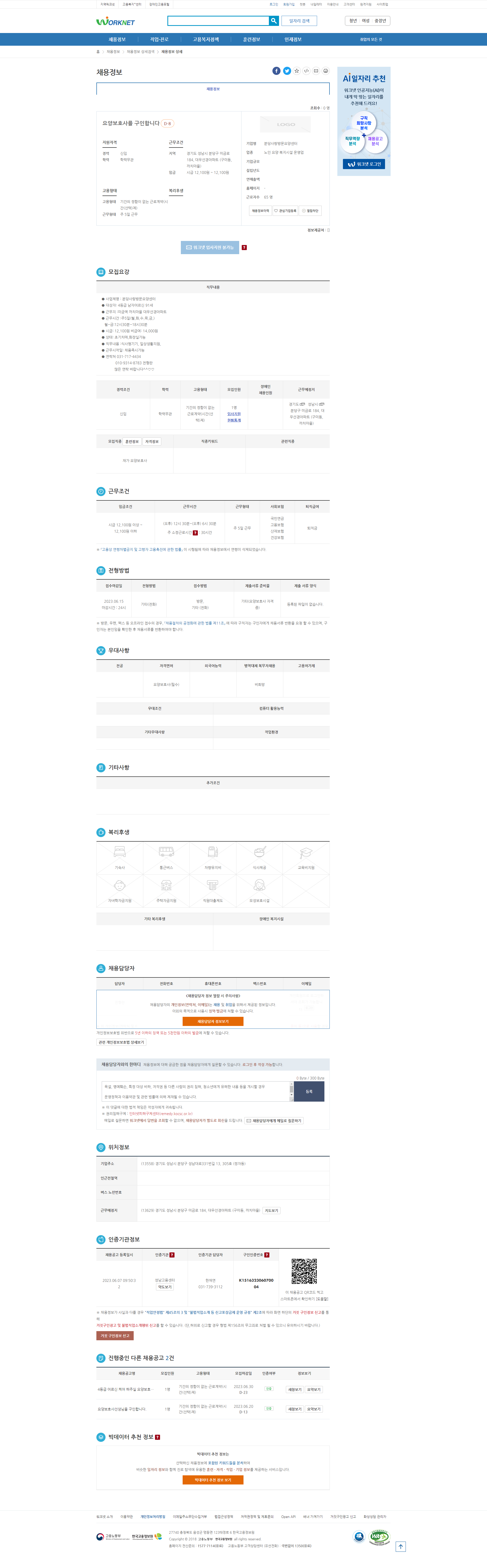Click 입사지원 현황통계 link
This screenshot has height=1568, width=487.
pos(234,417)
